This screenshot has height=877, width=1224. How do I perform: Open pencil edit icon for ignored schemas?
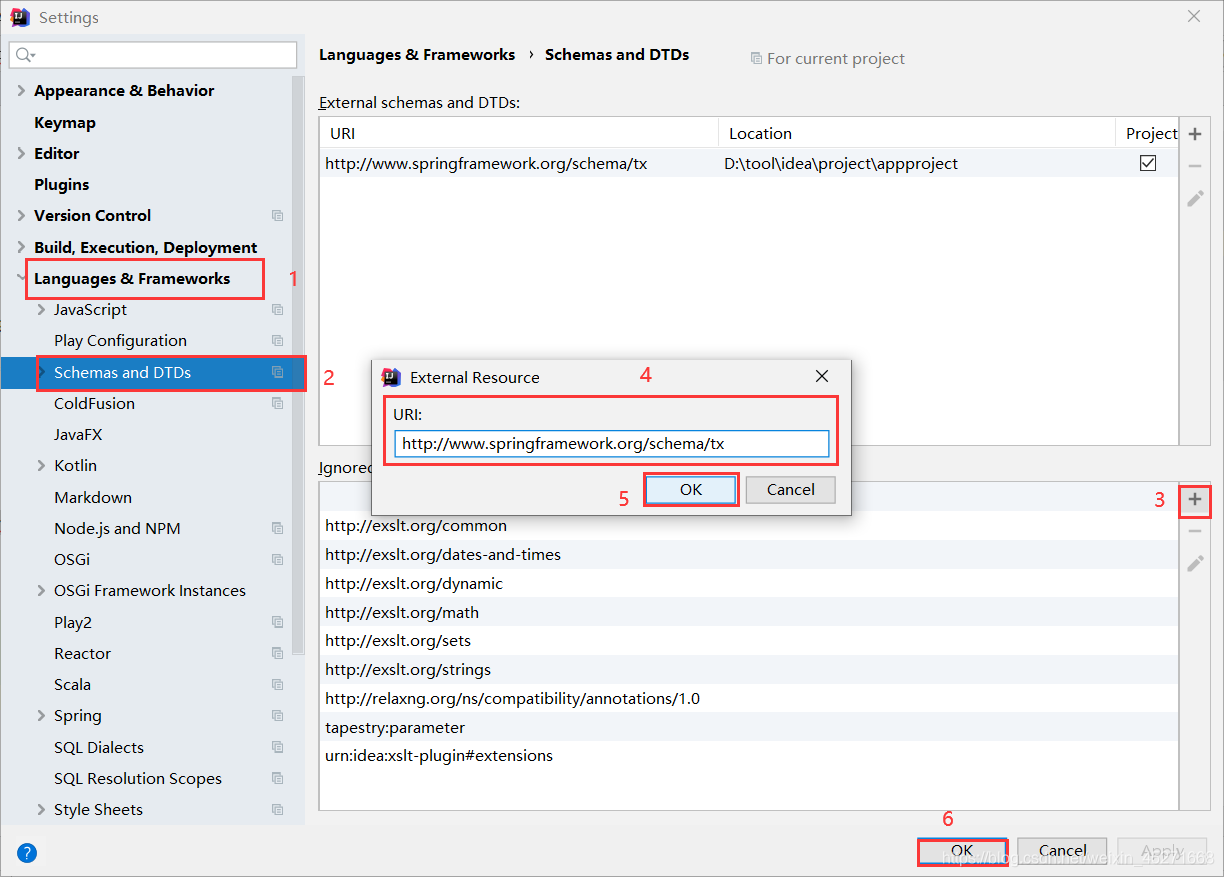point(1195,563)
